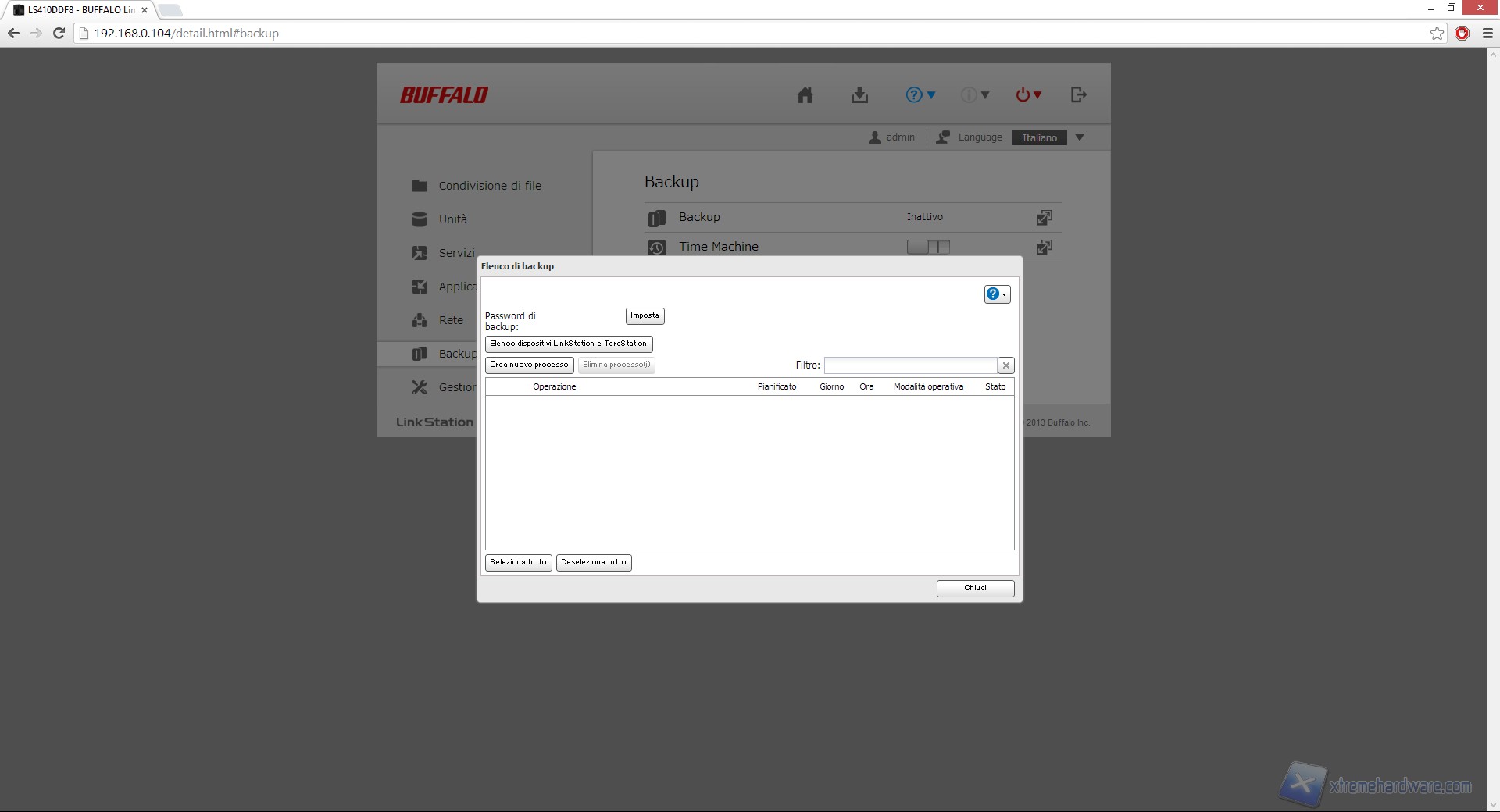Open Time Machine settings popup icon
This screenshot has width=1500, height=812.
pyautogui.click(x=1044, y=248)
